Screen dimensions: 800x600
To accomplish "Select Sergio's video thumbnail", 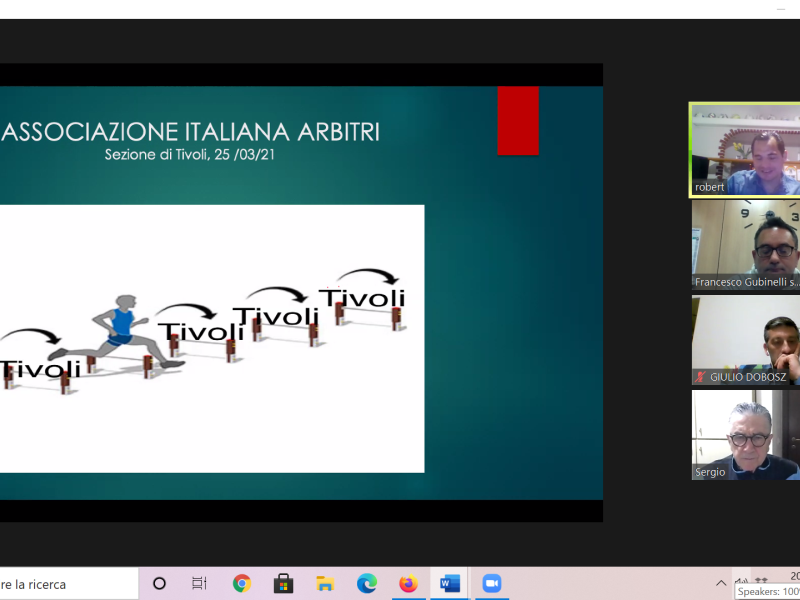I will (x=746, y=435).
